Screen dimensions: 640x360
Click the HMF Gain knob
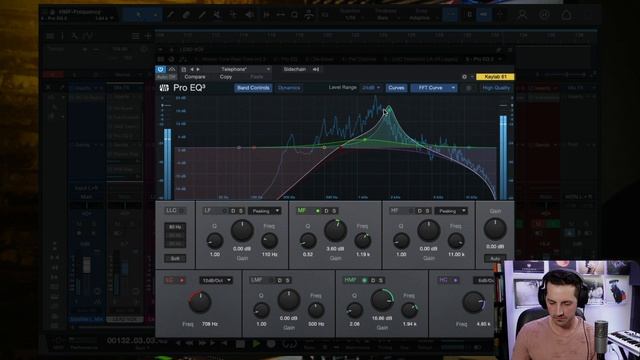pyautogui.click(x=382, y=300)
